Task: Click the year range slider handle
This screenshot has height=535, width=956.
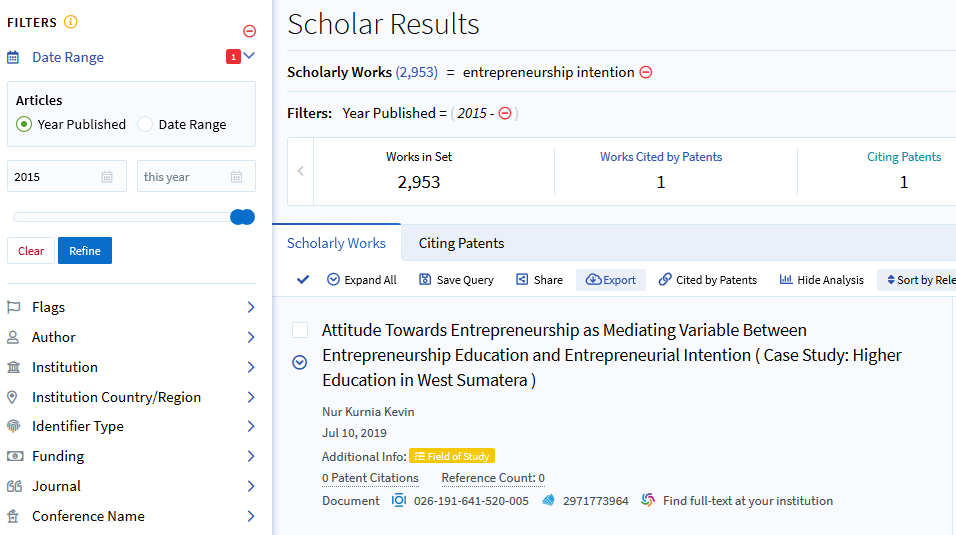Action: [242, 217]
